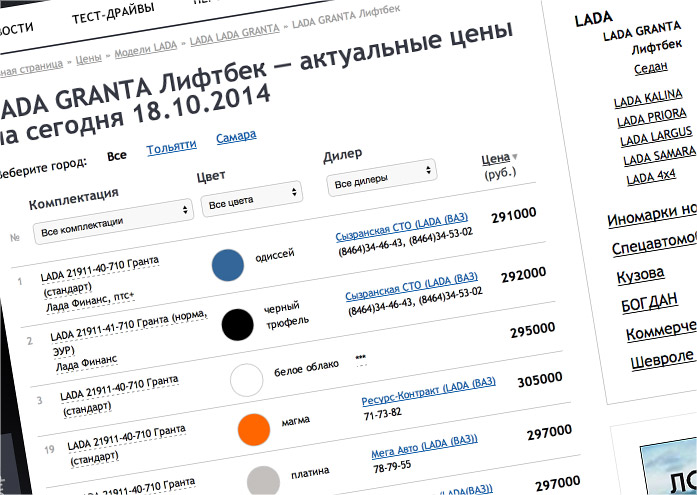Screen dimensions: 697x495
Task: Open the Все дилеры dropdown
Action: tap(382, 176)
